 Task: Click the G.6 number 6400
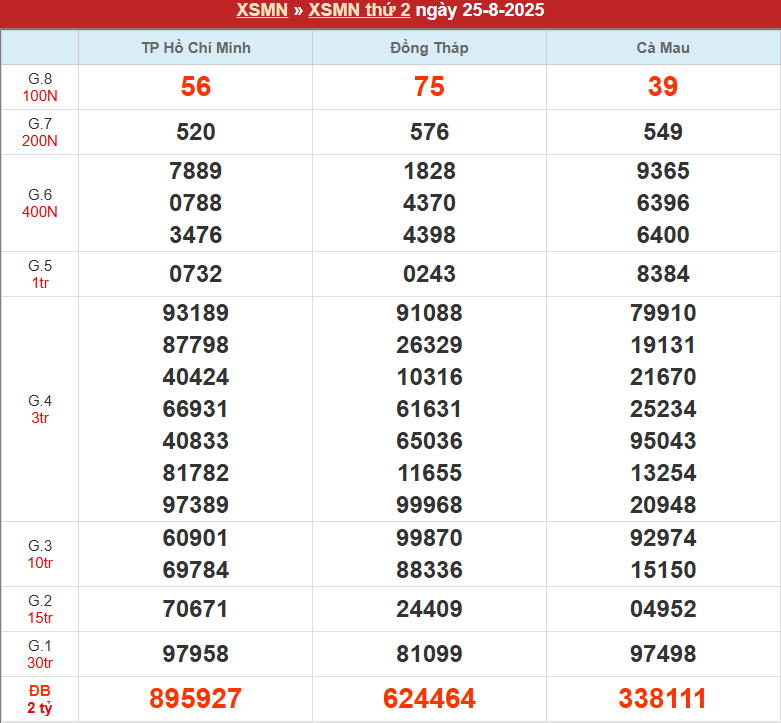(x=663, y=235)
